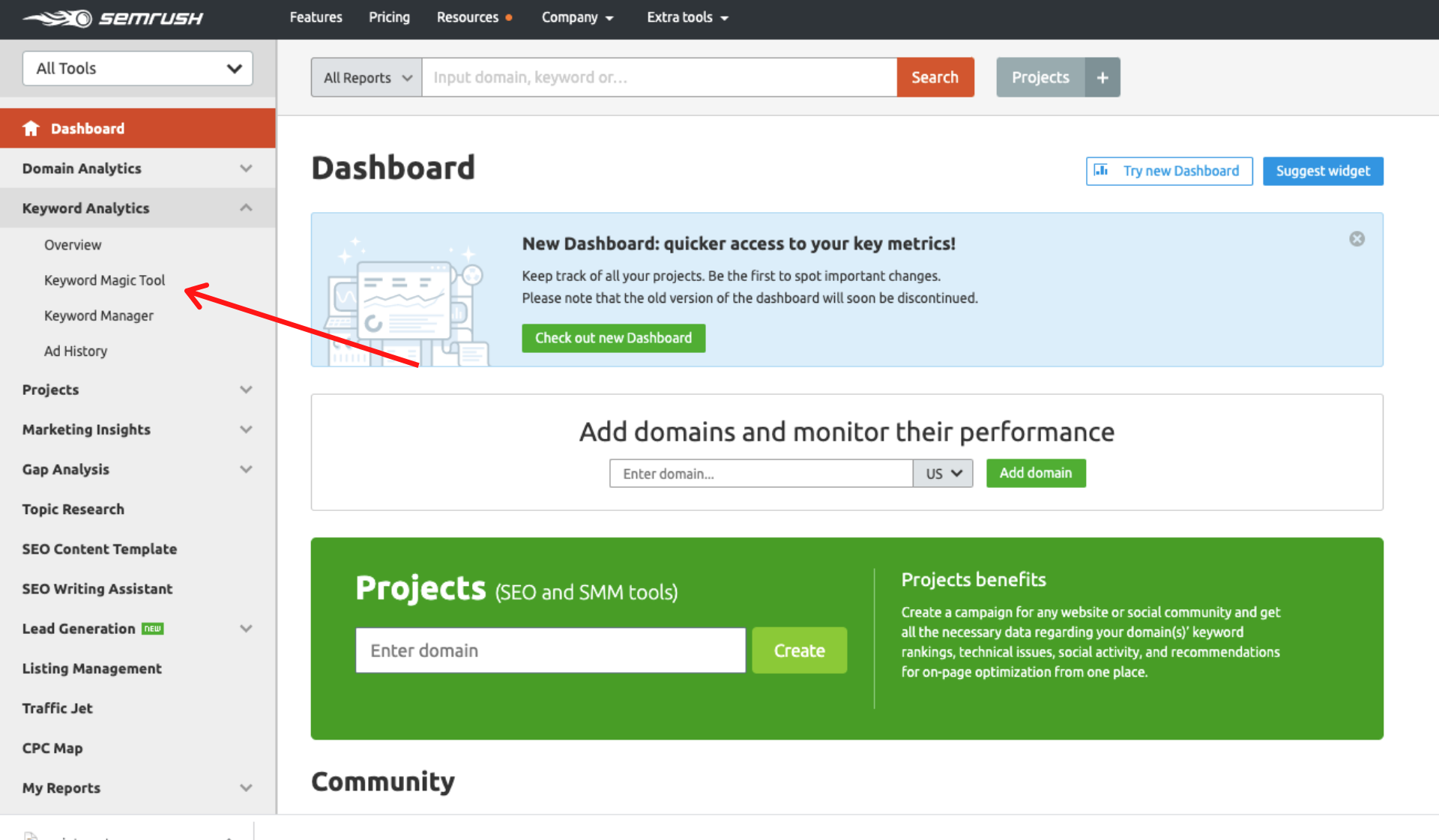This screenshot has width=1439, height=840.
Task: Click the Suggest widget button
Action: coord(1323,171)
